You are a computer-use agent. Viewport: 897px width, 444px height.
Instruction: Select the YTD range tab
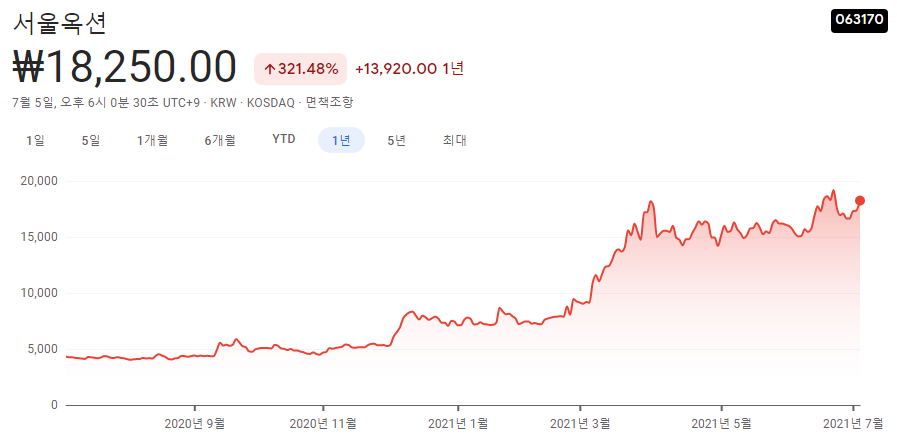point(284,140)
